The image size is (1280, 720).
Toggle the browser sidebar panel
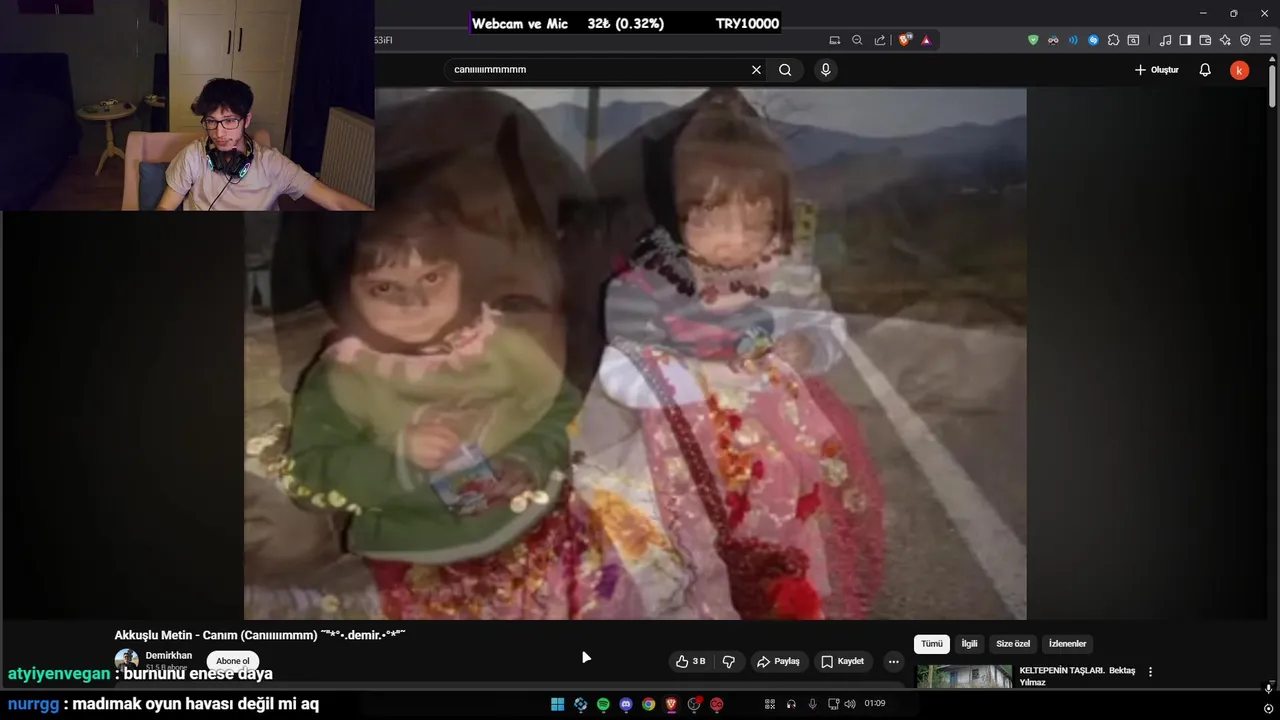1185,40
